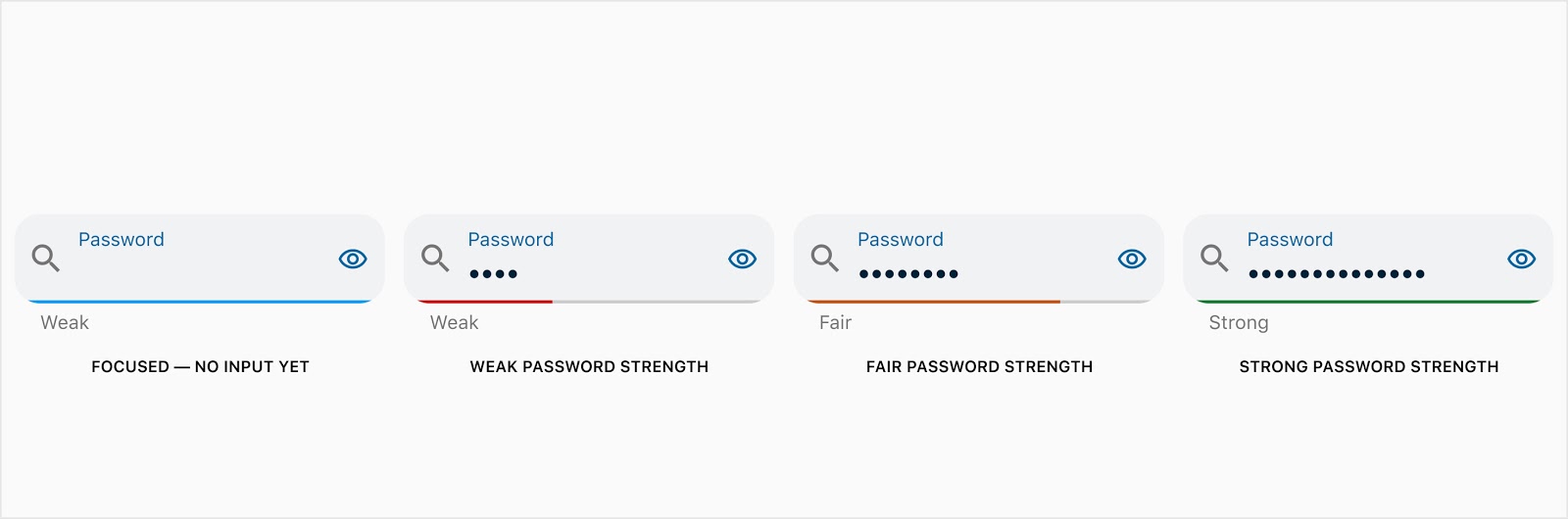Click the STRONG PASSWORD STRENGTH caption
Screen dimensions: 1568x519
click(1369, 367)
